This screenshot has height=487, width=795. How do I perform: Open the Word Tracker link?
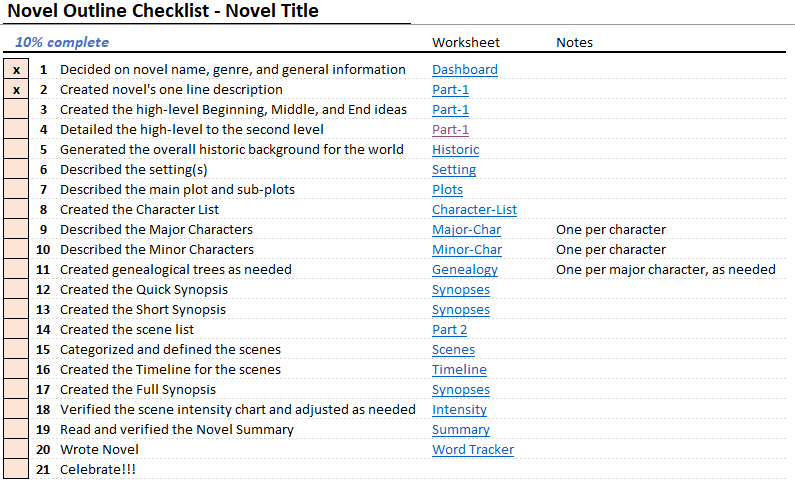point(472,450)
